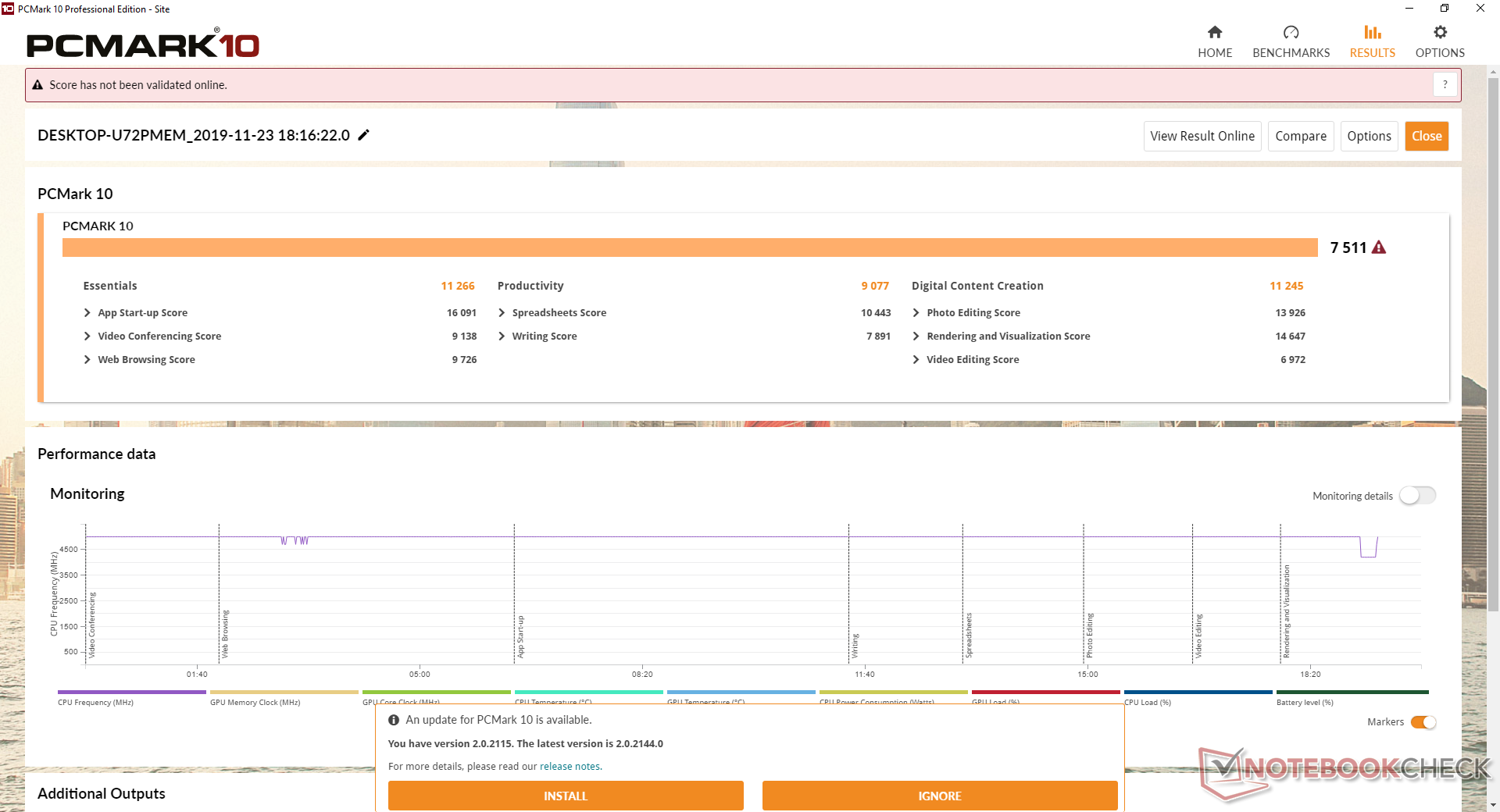Install the PCMark 10 update
The width and height of the screenshot is (1500, 812).
[x=566, y=796]
